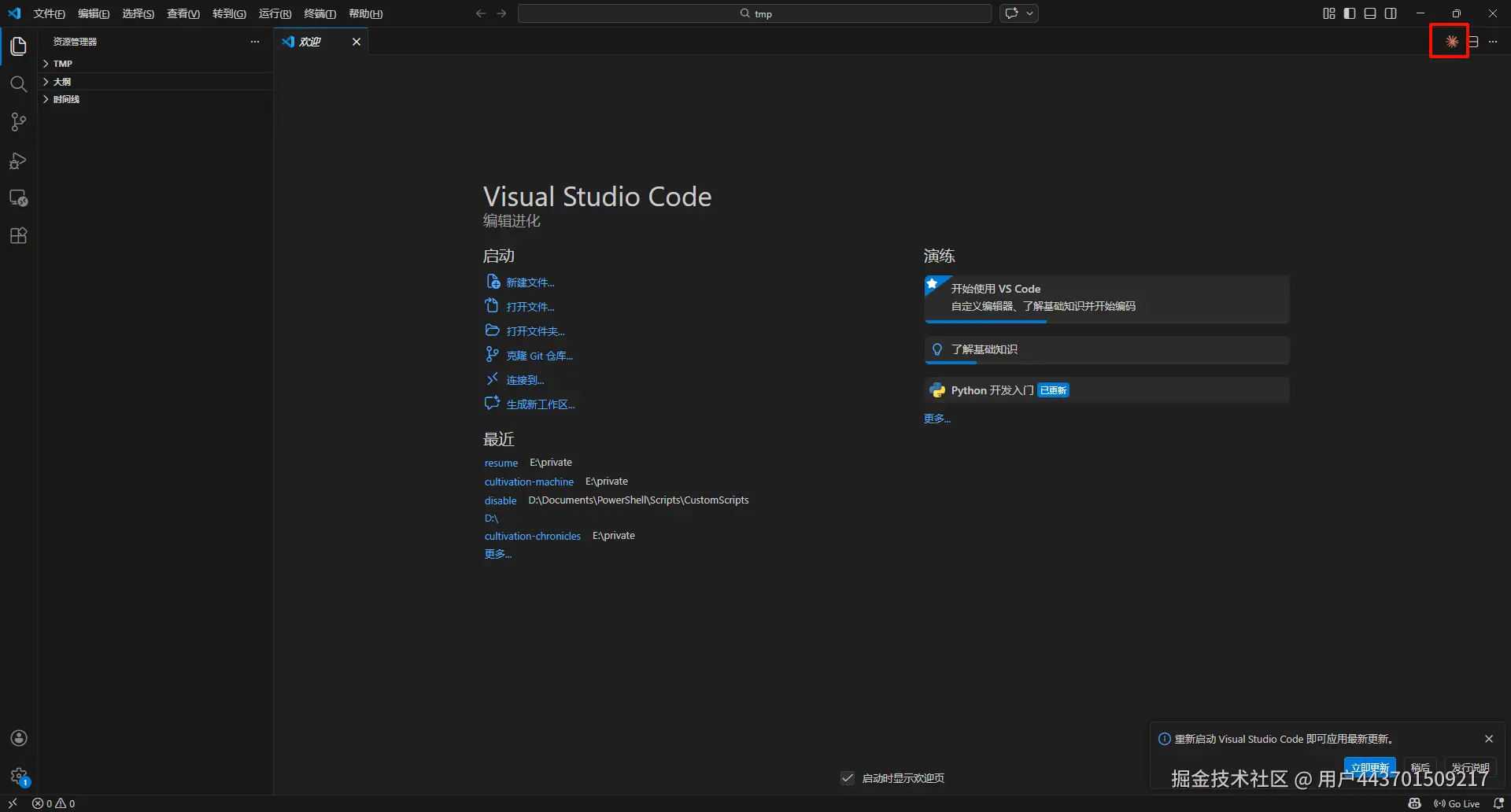Screen dimensions: 1511x812
Task: Toggle the primary sidebar visibility
Action: tap(1349, 13)
